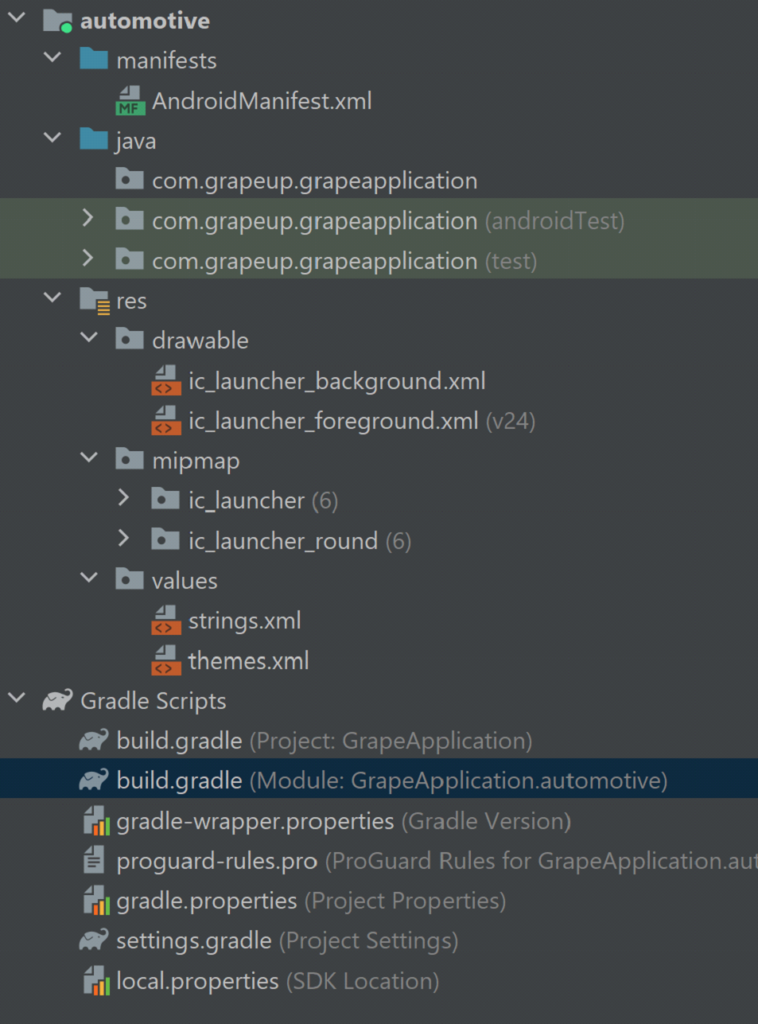
Task: Click the java folder icon
Action: tap(93, 139)
